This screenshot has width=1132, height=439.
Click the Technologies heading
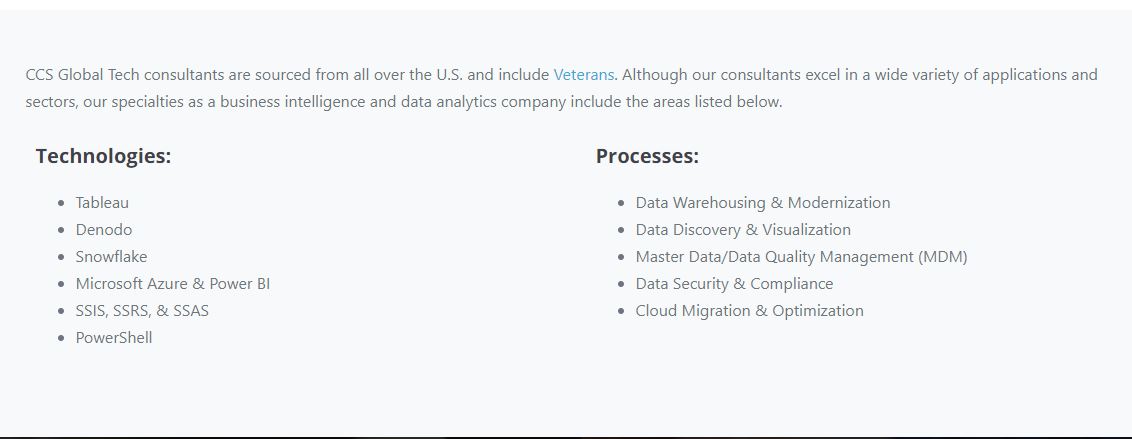point(103,156)
